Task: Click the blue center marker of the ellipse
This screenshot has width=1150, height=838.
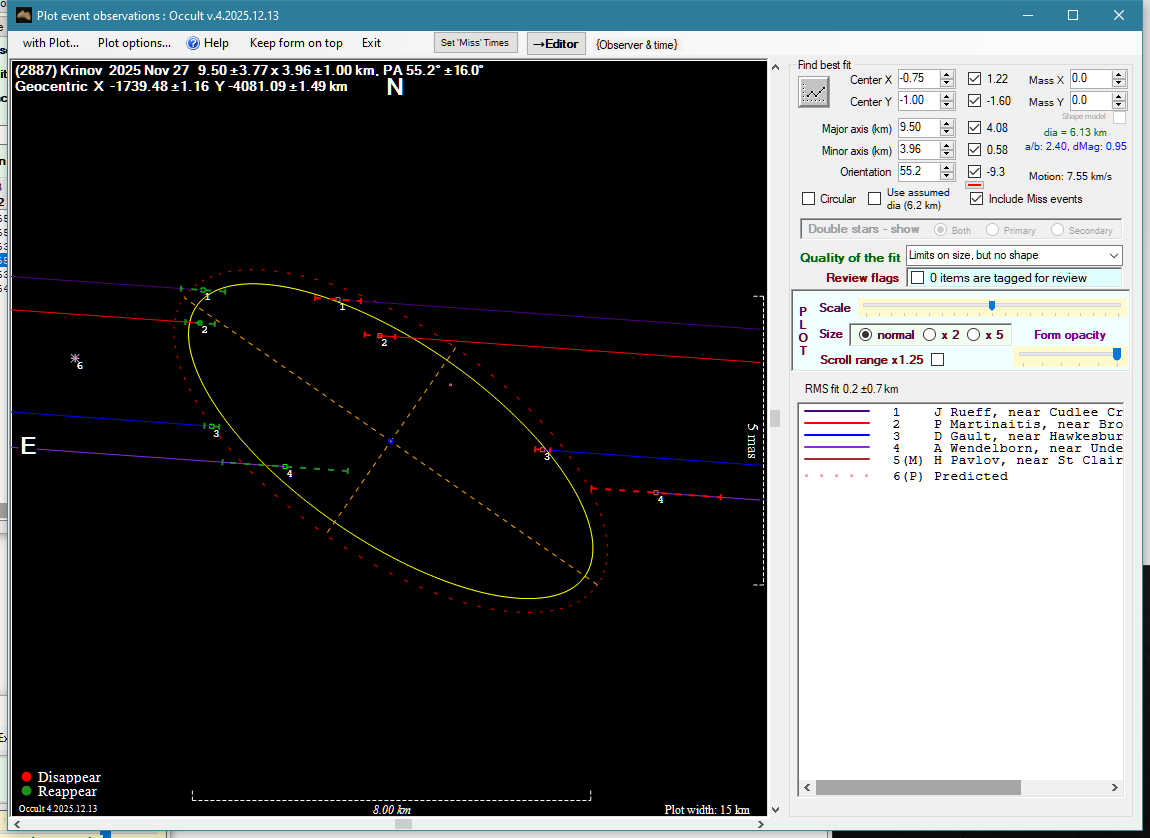Action: pos(390,441)
